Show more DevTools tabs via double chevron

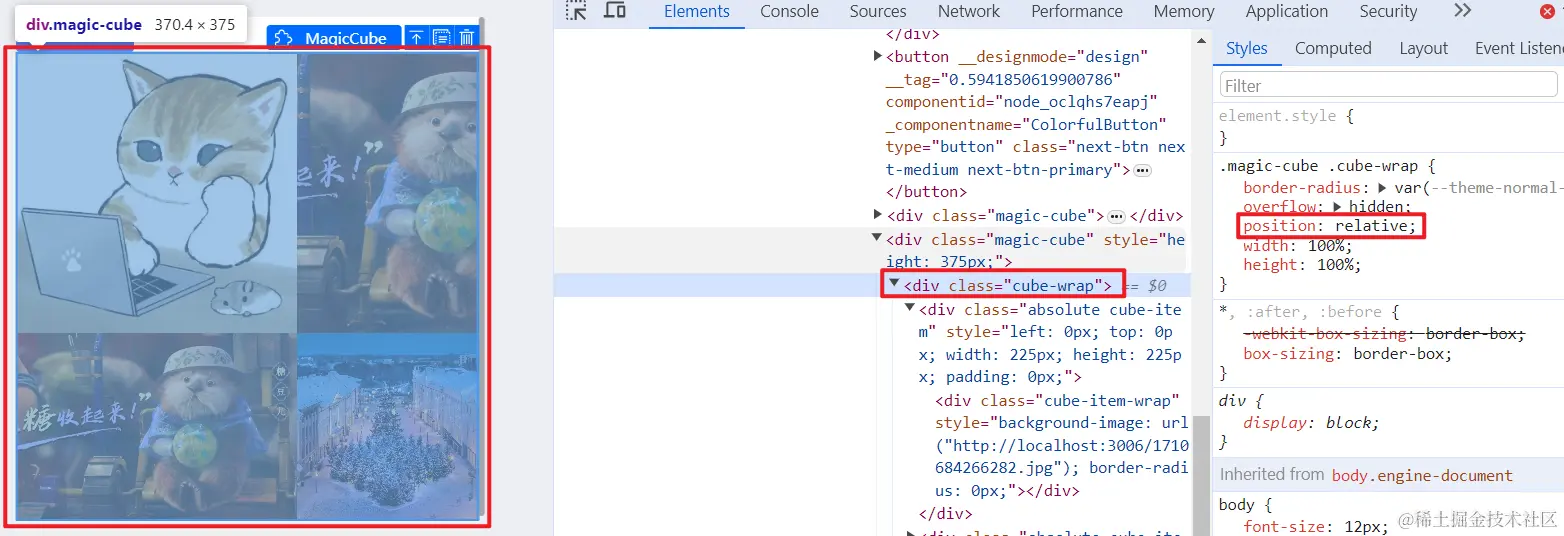click(1462, 11)
